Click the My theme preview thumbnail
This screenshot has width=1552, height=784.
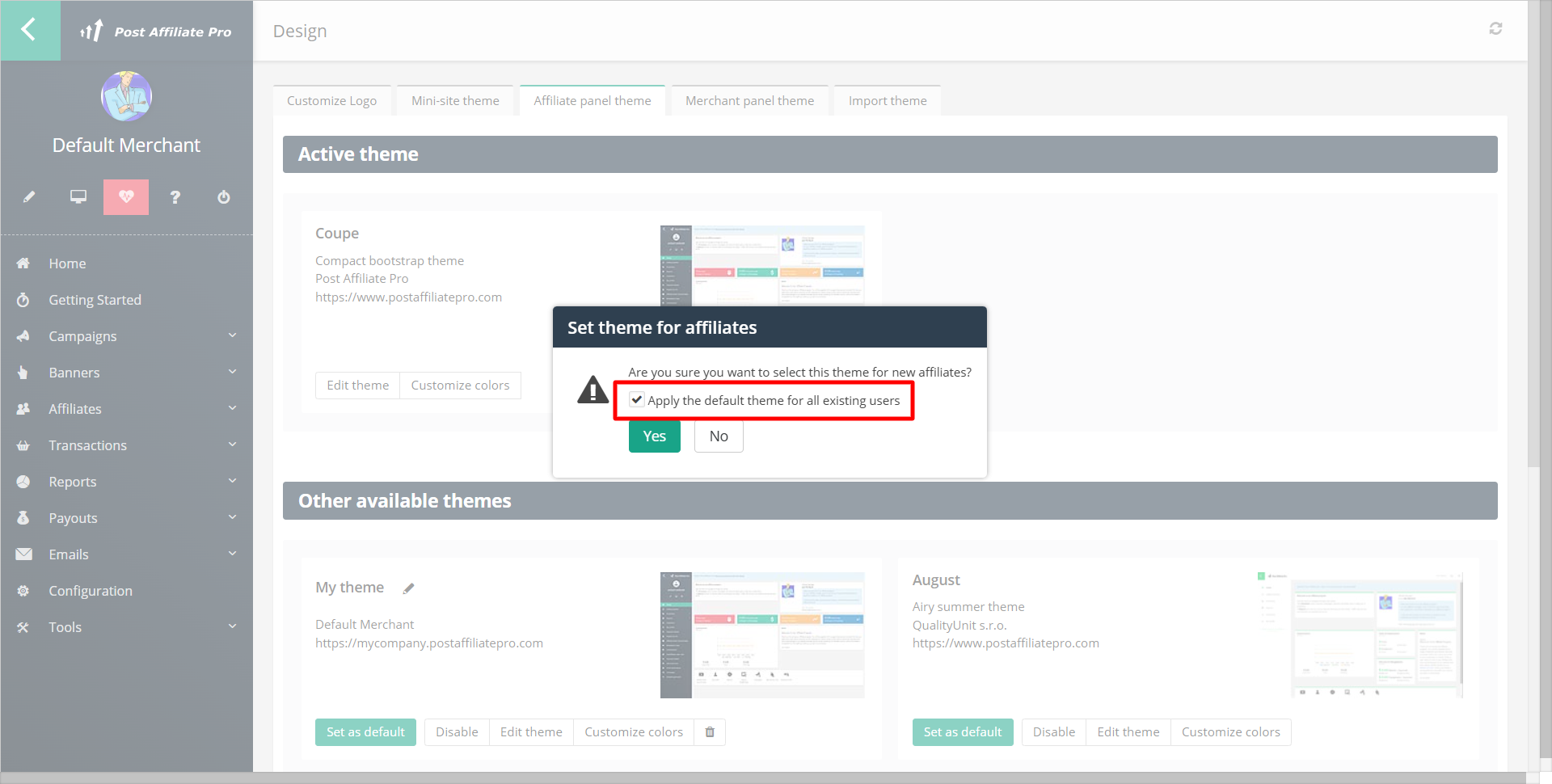[x=761, y=635]
